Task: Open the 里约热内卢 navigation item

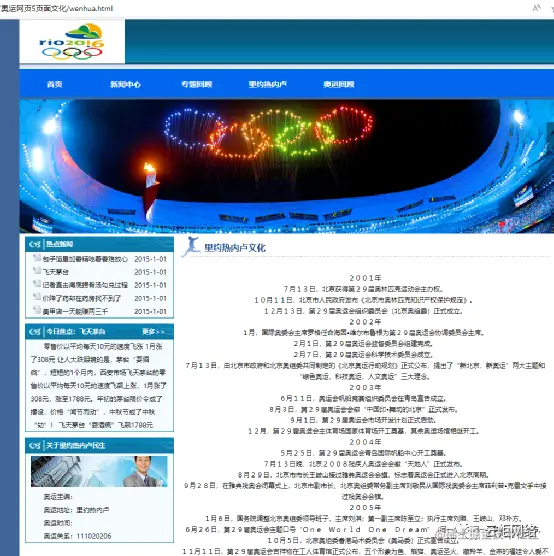Action: tap(267, 84)
